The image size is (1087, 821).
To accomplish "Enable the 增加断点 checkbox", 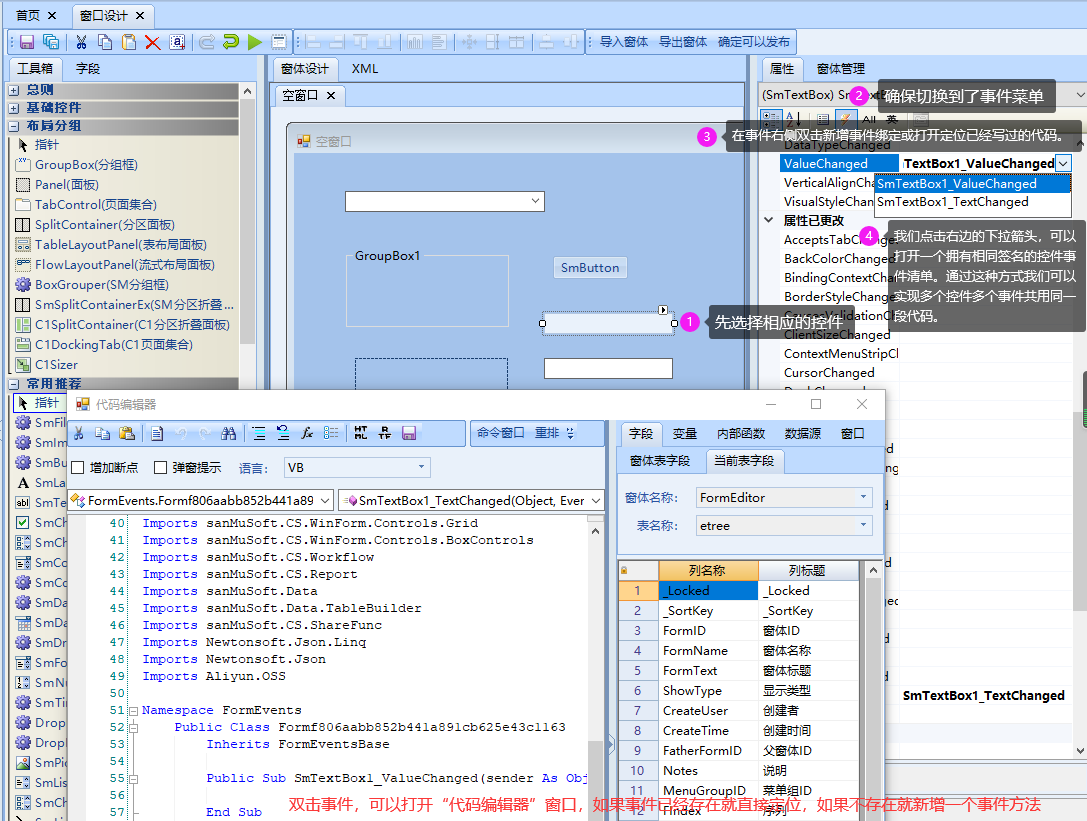I will coord(78,468).
